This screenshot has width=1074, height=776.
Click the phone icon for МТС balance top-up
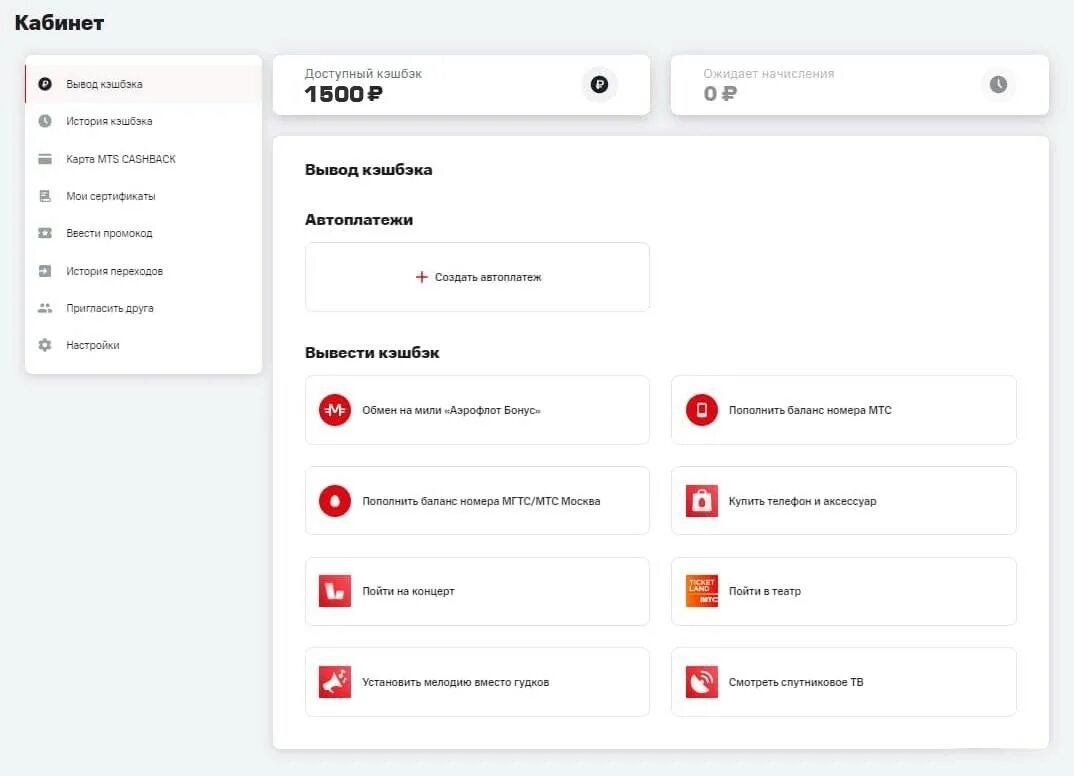tap(701, 410)
